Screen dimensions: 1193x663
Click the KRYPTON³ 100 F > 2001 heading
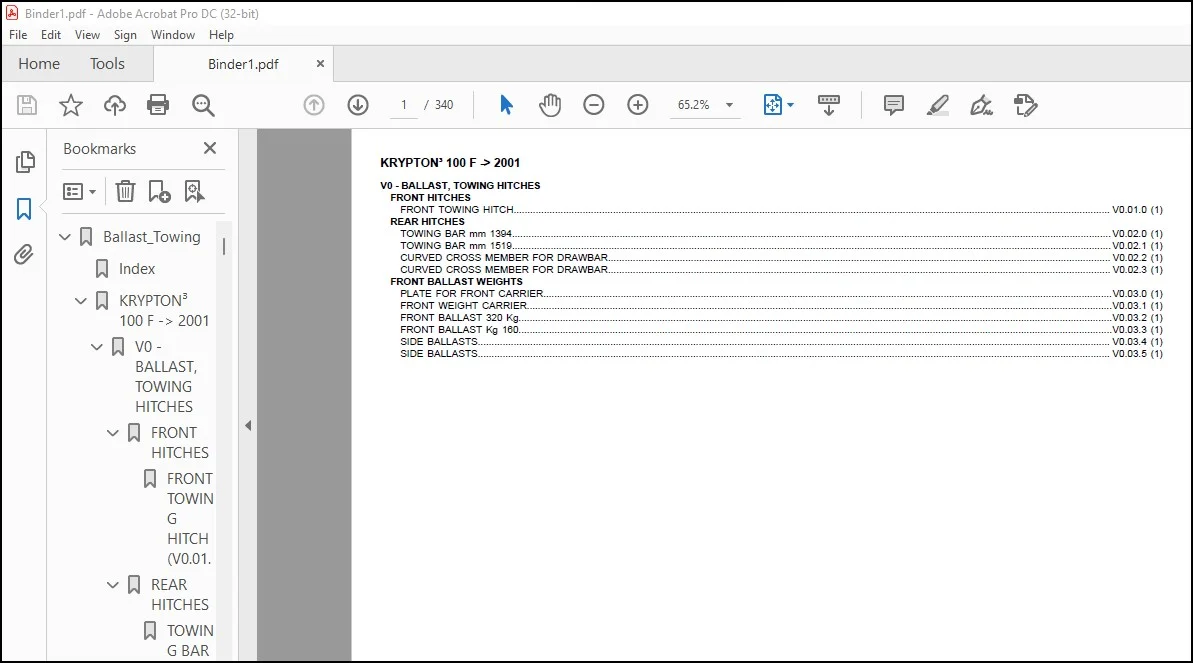click(x=450, y=163)
